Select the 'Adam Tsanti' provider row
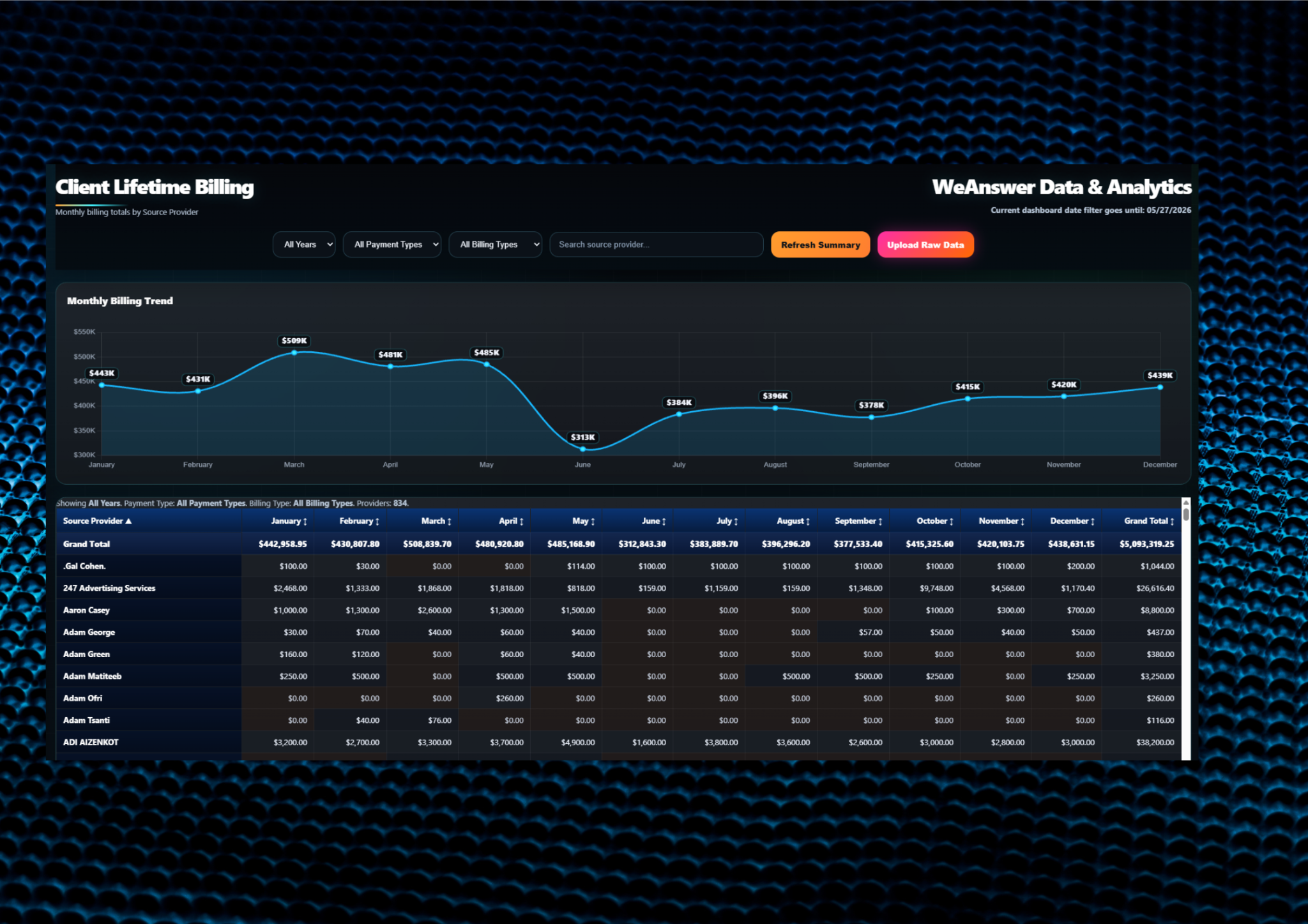The width and height of the screenshot is (1308, 924). [618, 720]
